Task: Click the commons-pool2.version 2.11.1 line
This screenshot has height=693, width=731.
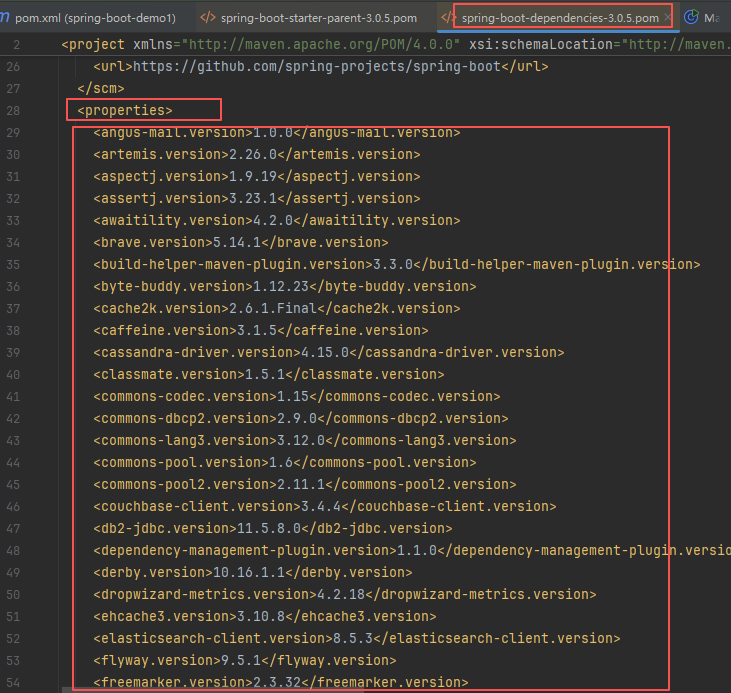Action: pos(304,485)
